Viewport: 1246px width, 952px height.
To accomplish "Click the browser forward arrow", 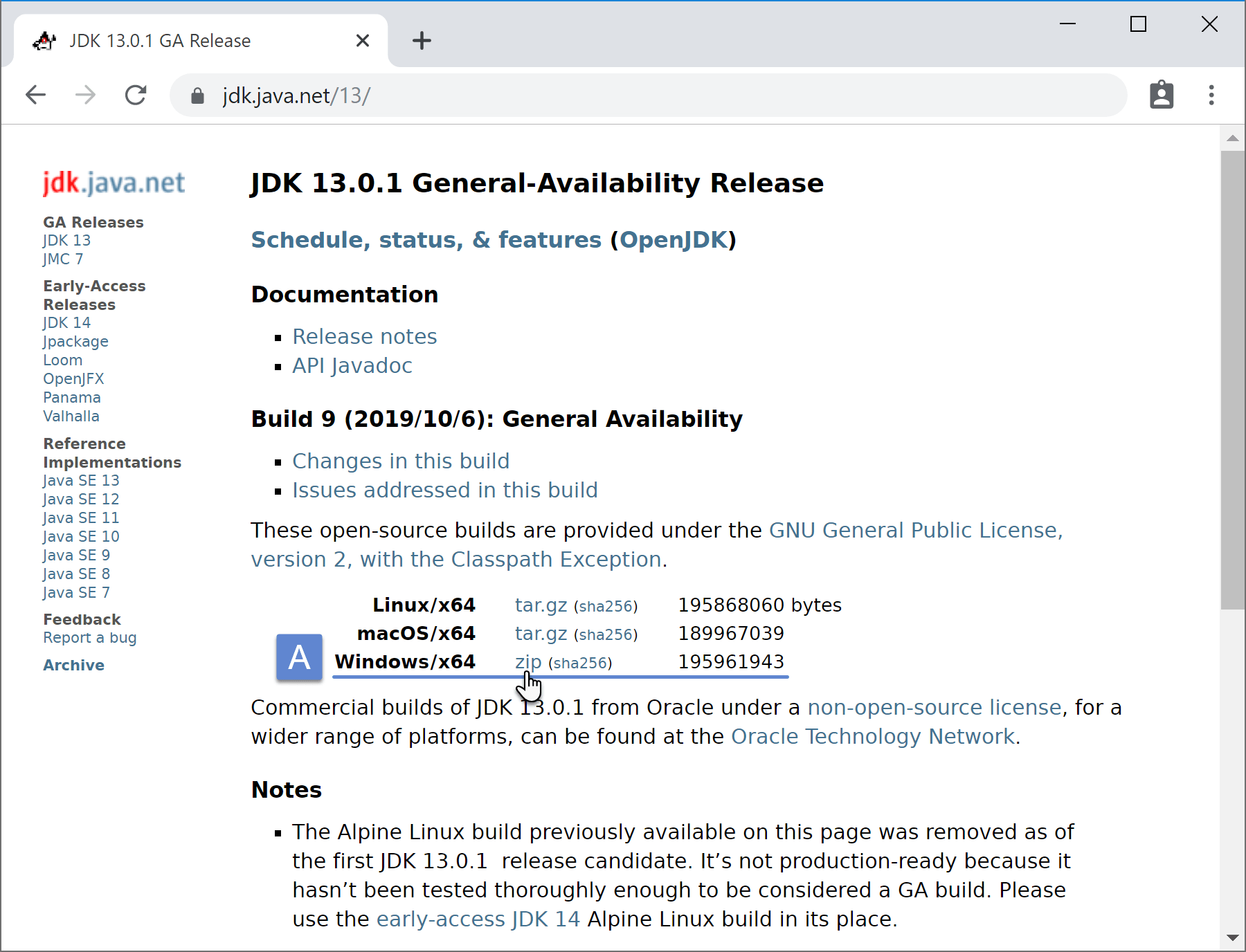I will [85, 95].
